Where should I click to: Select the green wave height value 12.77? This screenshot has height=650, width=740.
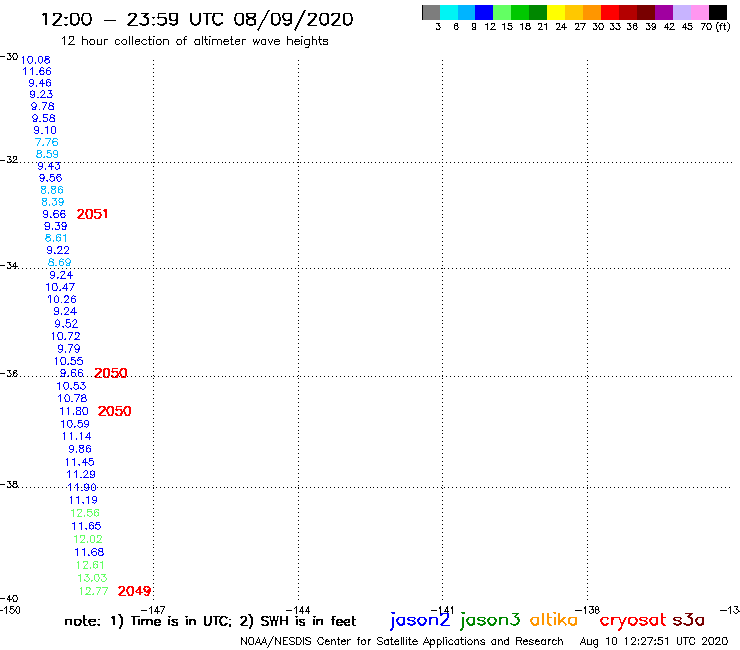click(93, 591)
